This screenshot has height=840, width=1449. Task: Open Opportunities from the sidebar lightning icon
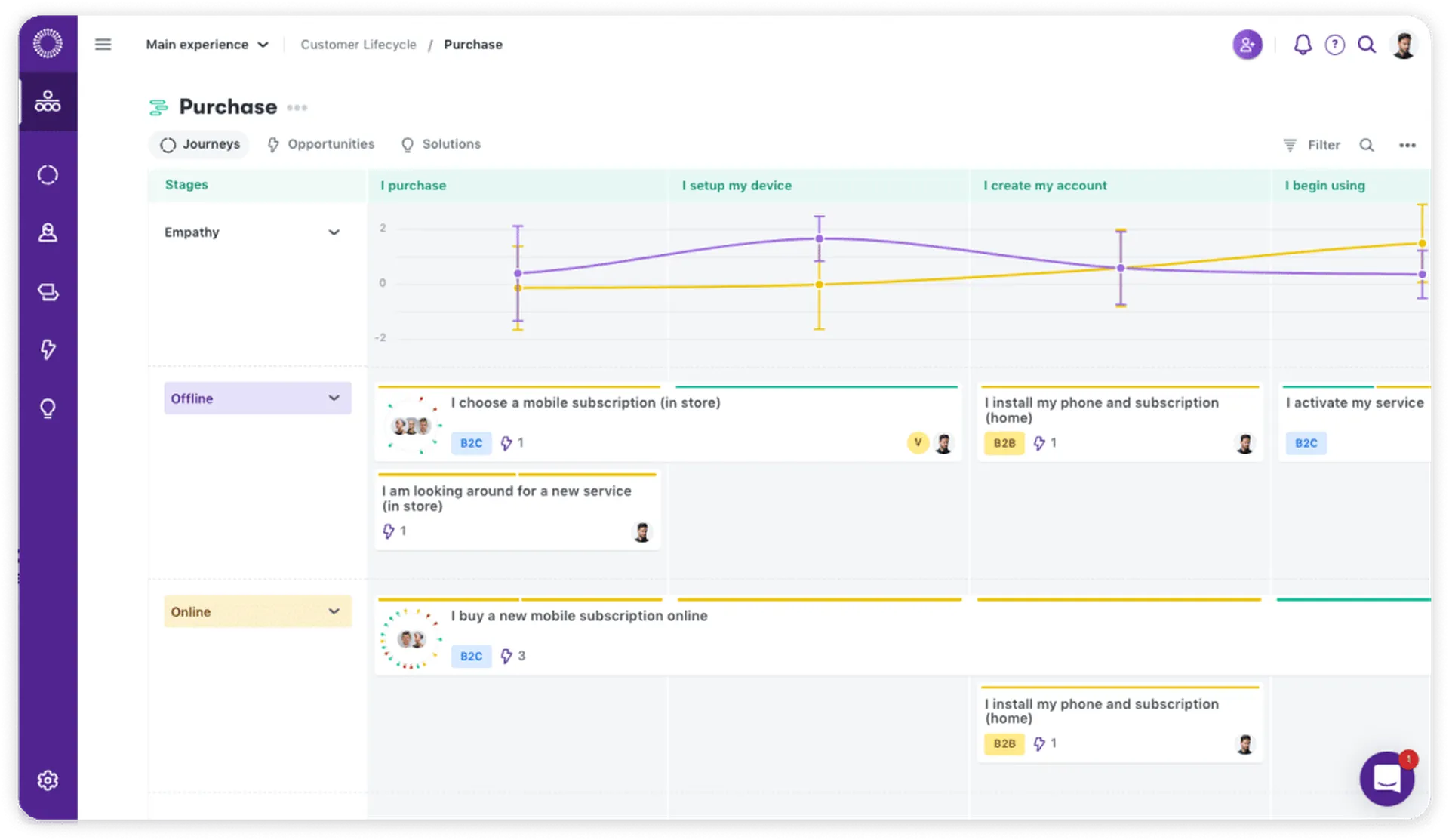48,349
